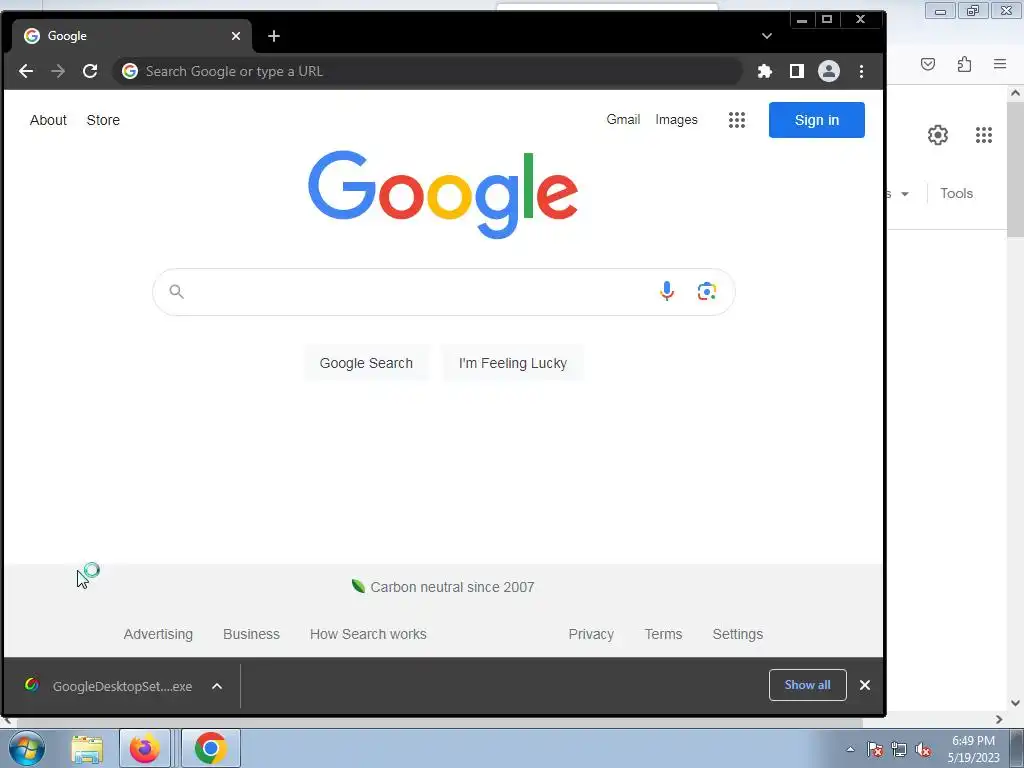Reload the Google page
1024x768 pixels.
[90, 71]
